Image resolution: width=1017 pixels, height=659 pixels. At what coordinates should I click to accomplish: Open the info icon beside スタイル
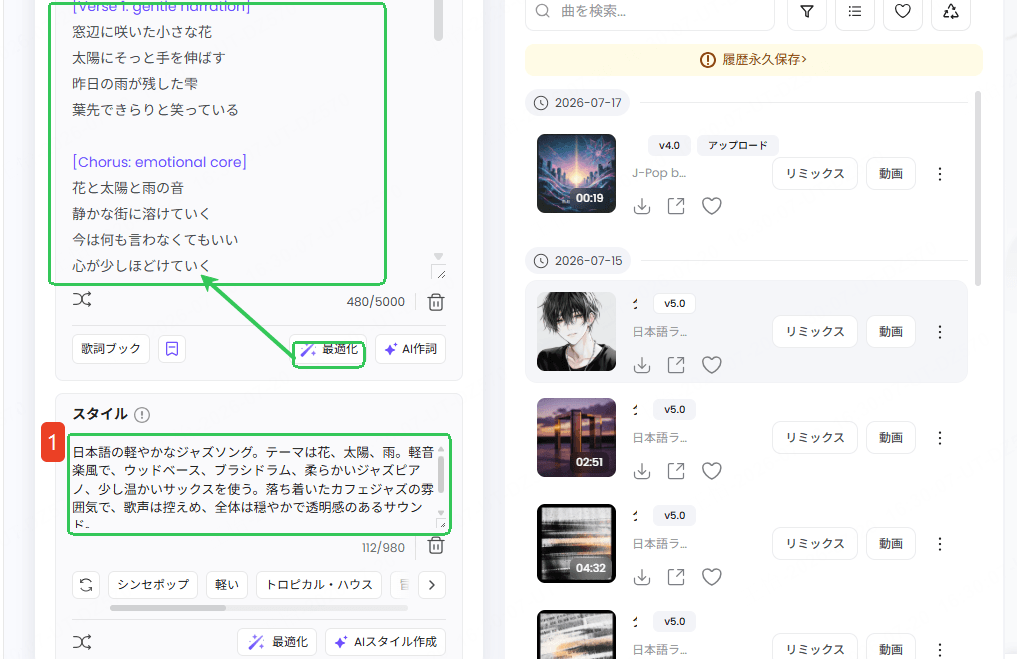(141, 414)
